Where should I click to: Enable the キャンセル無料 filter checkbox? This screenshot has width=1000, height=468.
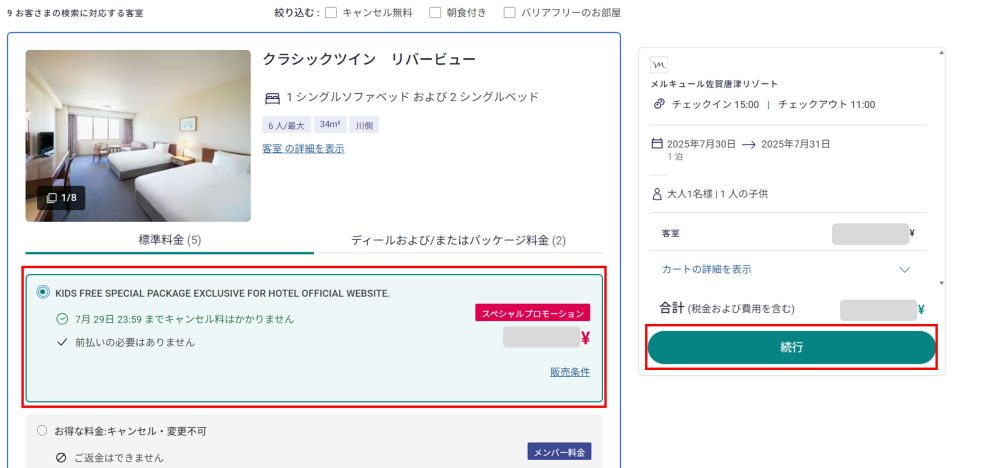[331, 12]
